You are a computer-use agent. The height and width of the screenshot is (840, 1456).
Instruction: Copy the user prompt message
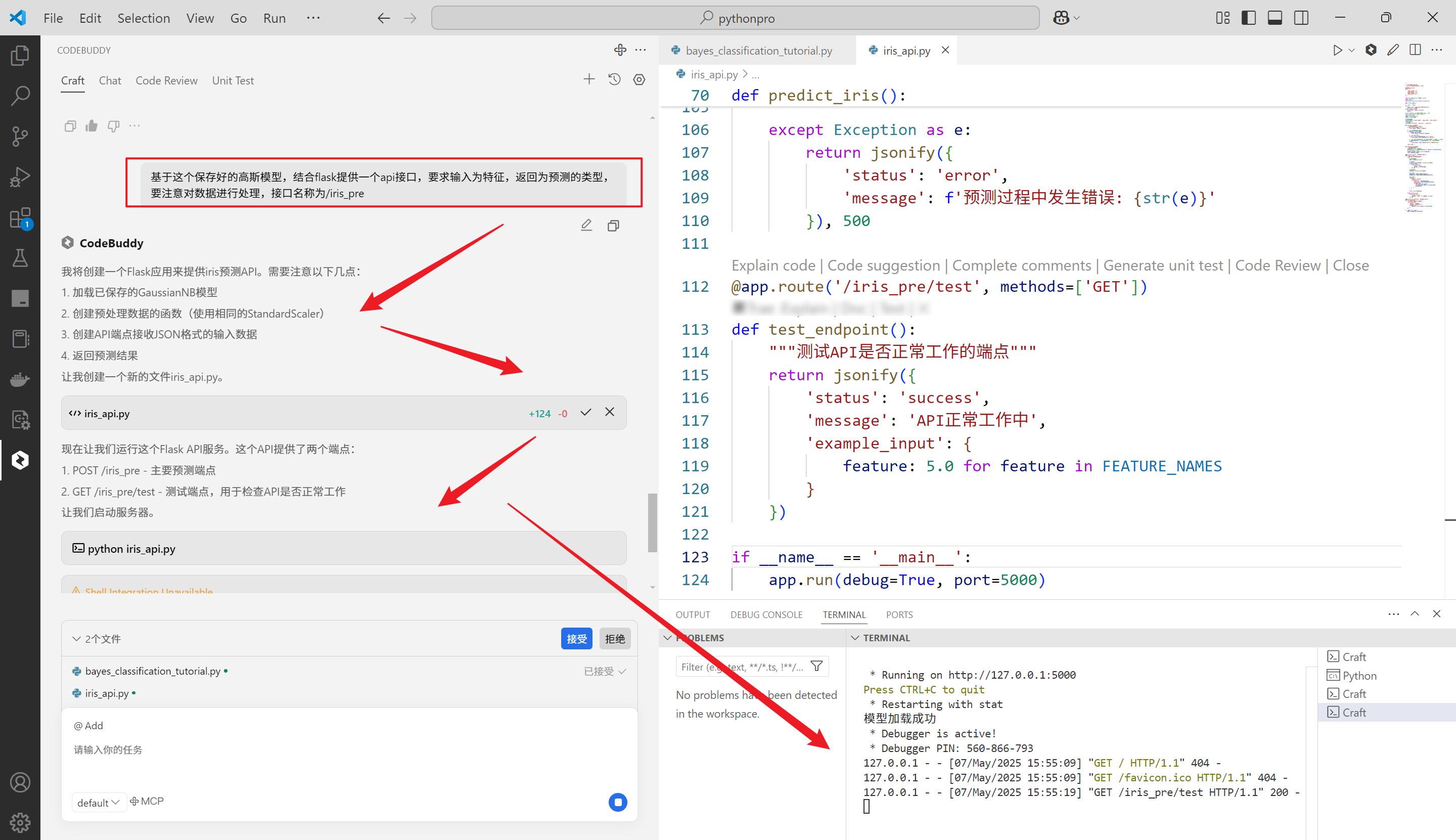click(x=613, y=226)
